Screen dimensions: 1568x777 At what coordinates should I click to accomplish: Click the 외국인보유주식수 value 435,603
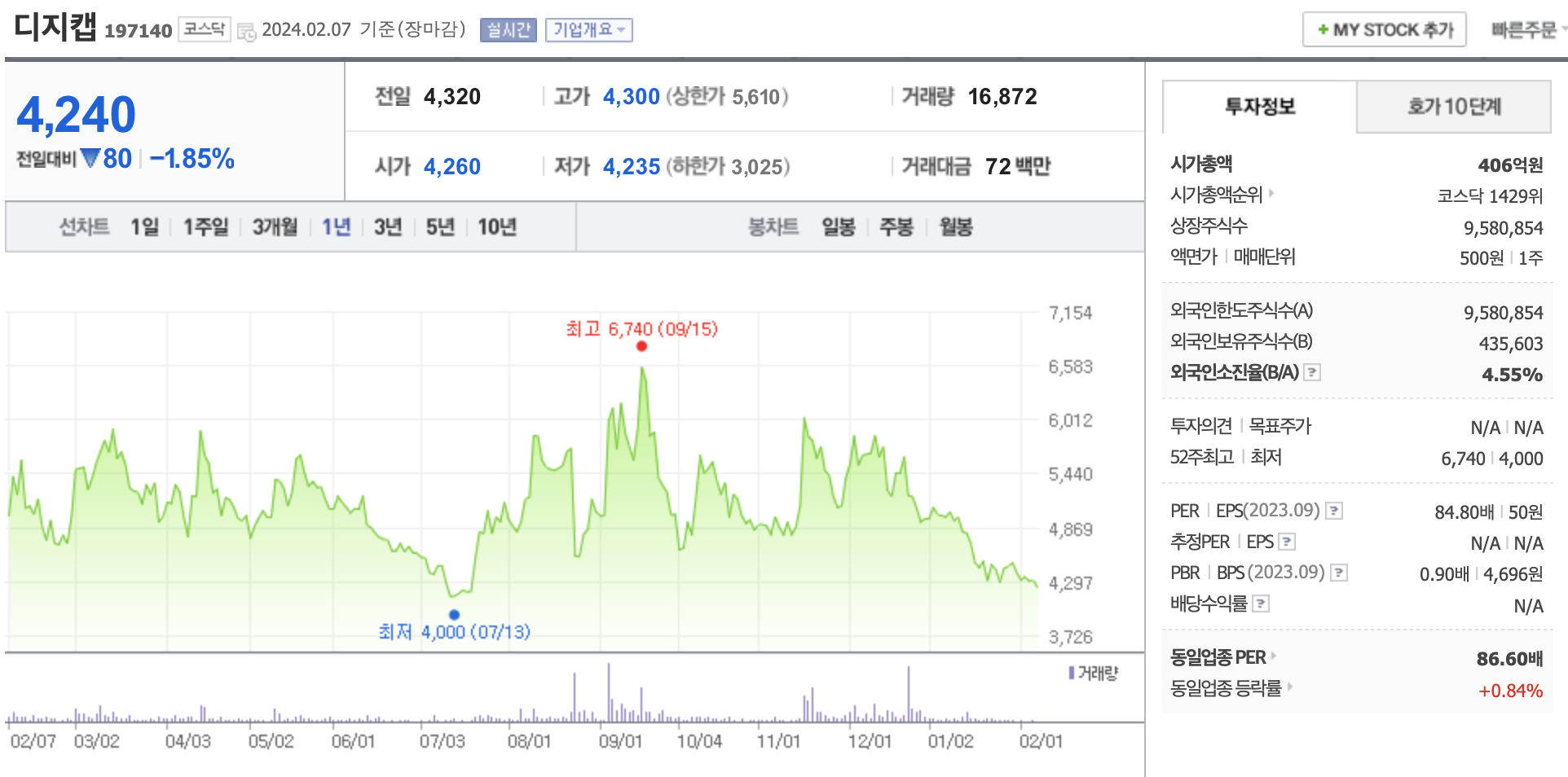[x=1511, y=344]
